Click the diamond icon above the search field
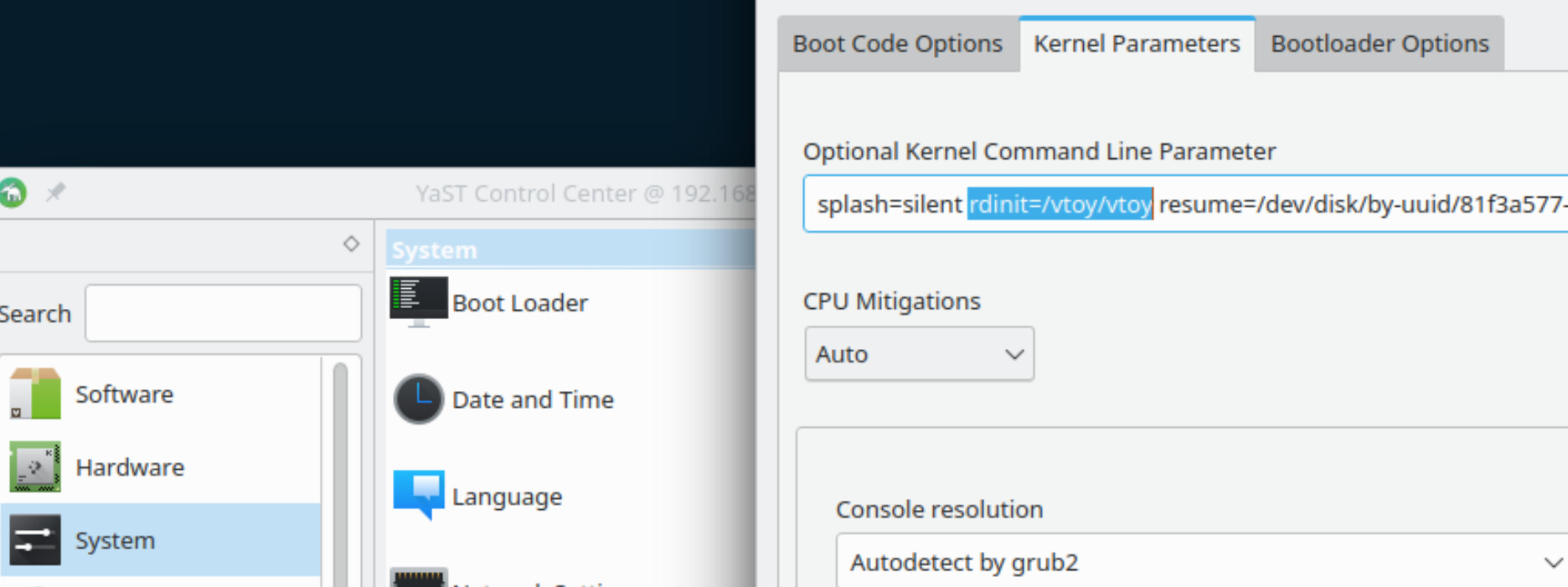Viewport: 1568px width, 587px height. click(351, 244)
